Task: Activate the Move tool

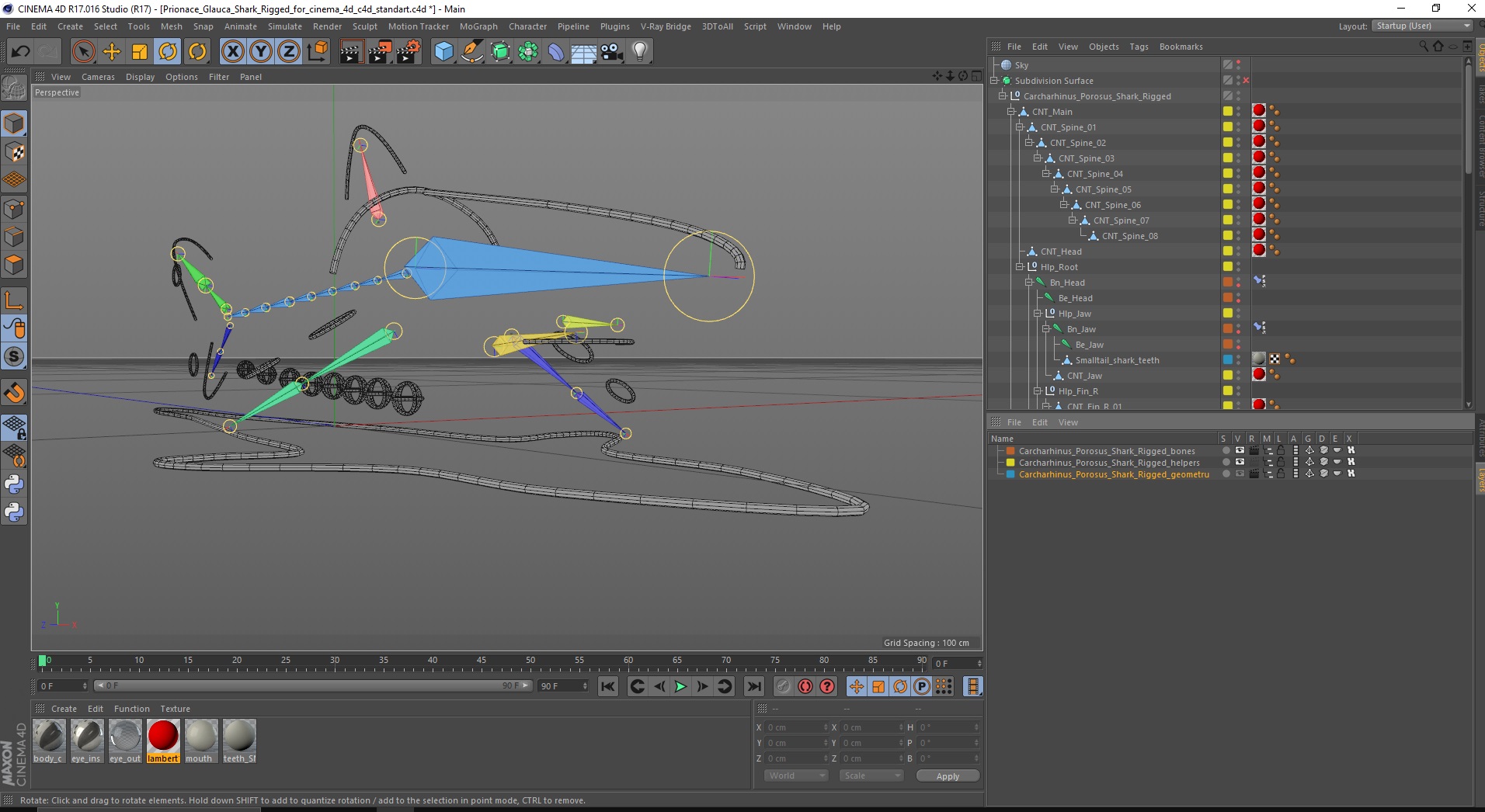Action: tap(112, 52)
